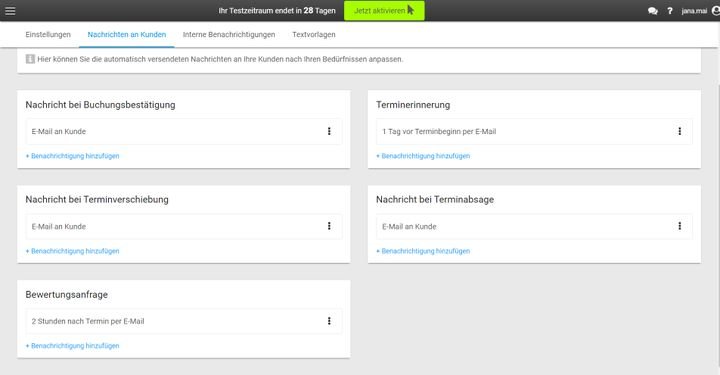720x375 pixels.
Task: Add notification under Bewertungsanfrage
Action: coord(73,346)
